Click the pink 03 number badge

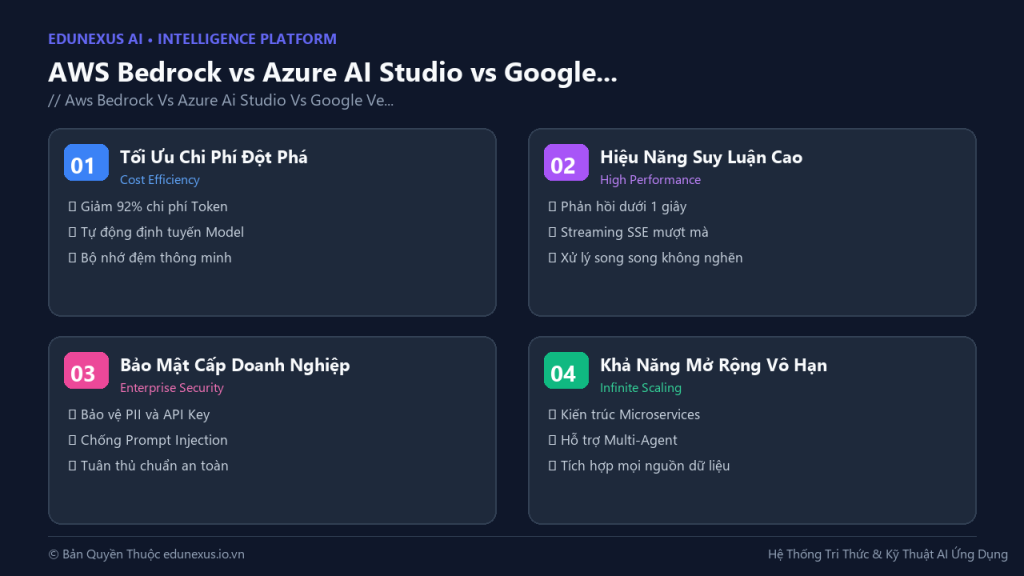[86, 370]
